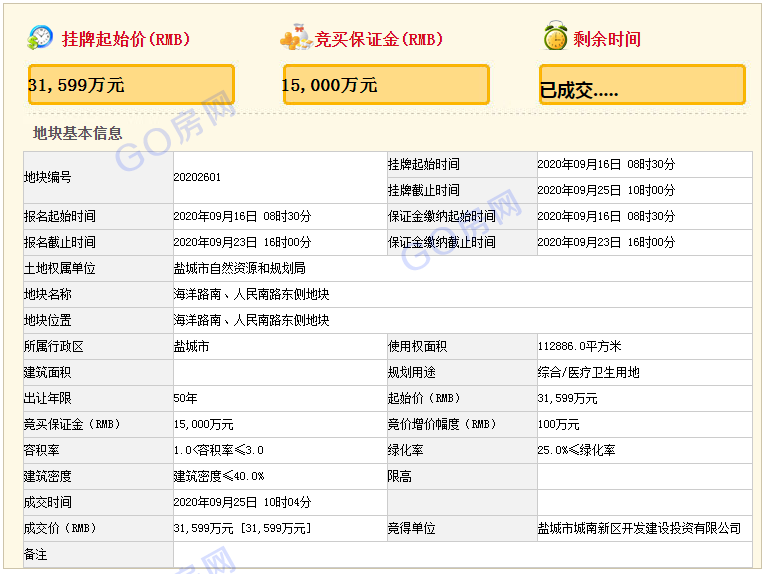Click the 所属行政区 label
767x574 pixels.
click(54, 346)
